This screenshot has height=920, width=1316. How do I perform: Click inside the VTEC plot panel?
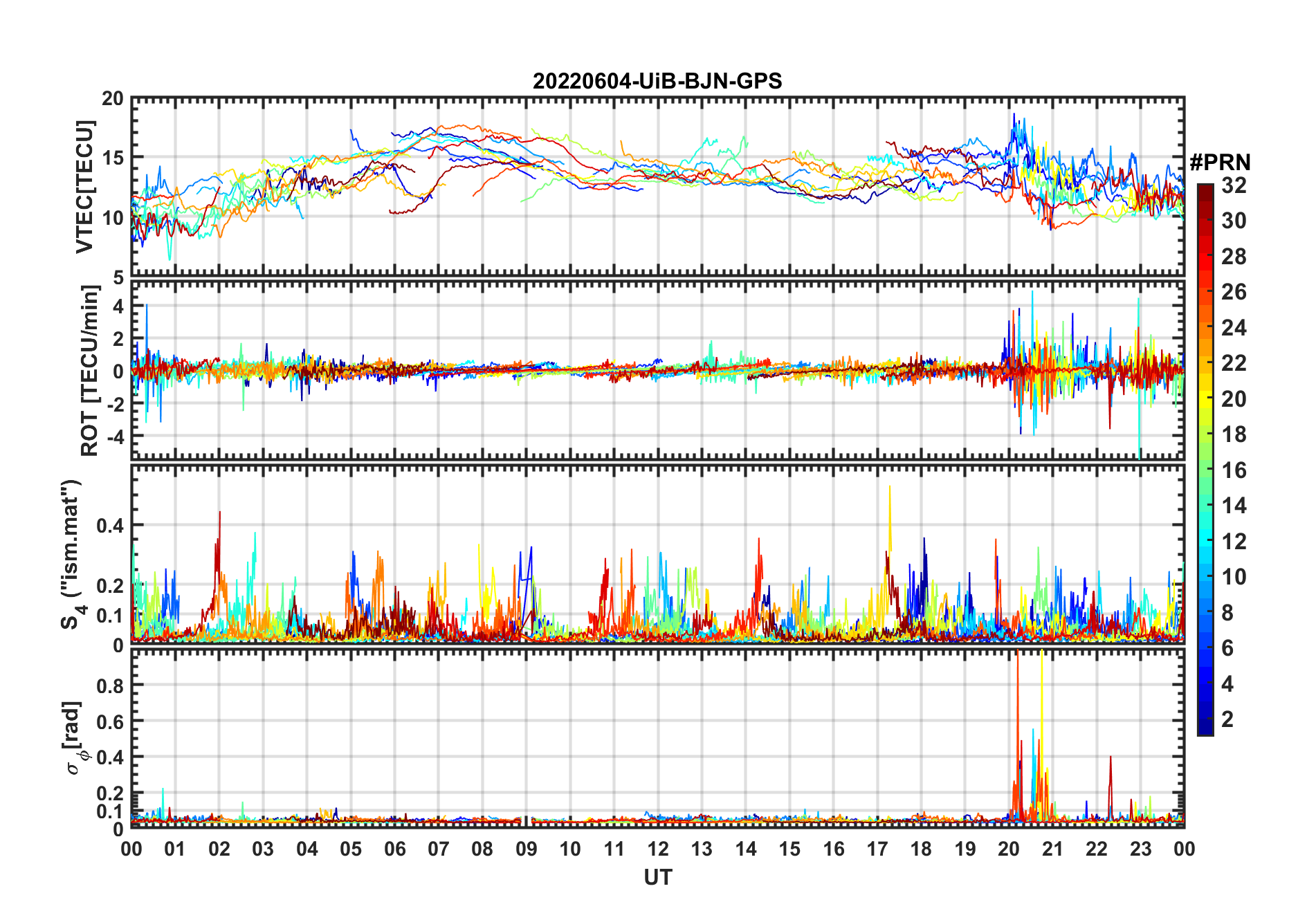click(x=658, y=187)
